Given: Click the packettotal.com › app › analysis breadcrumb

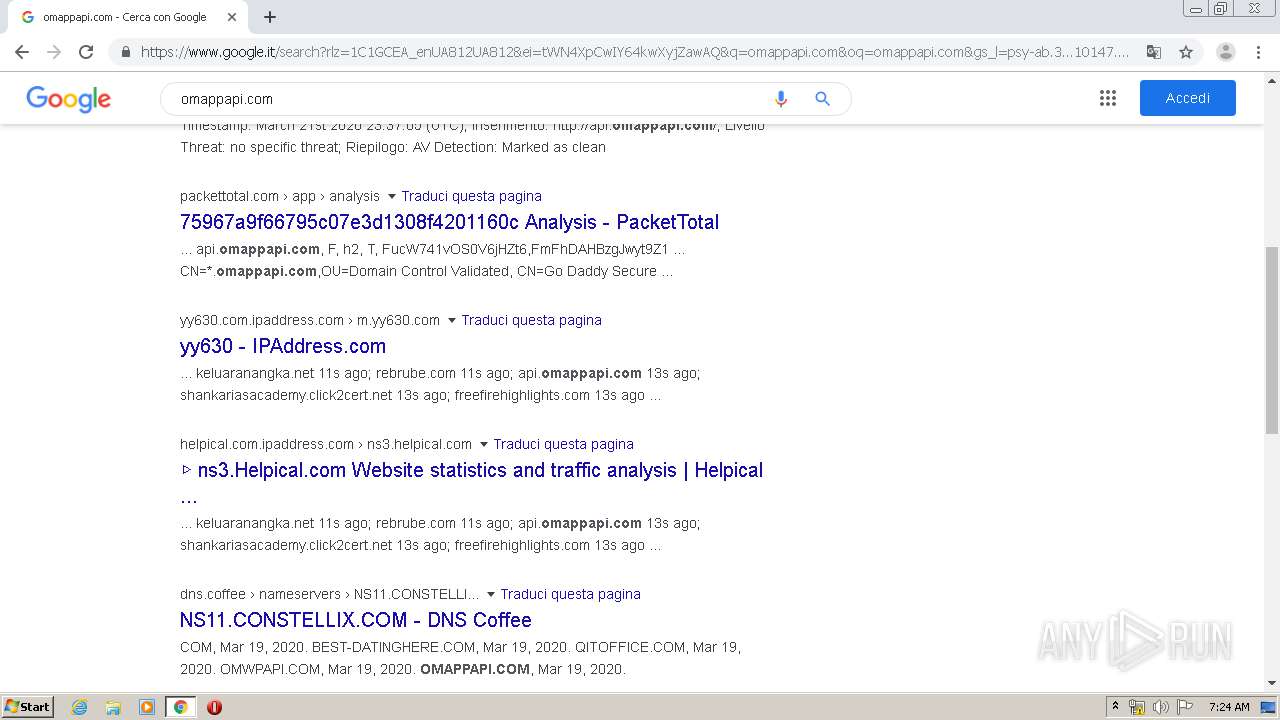Looking at the screenshot, I should pos(280,196).
